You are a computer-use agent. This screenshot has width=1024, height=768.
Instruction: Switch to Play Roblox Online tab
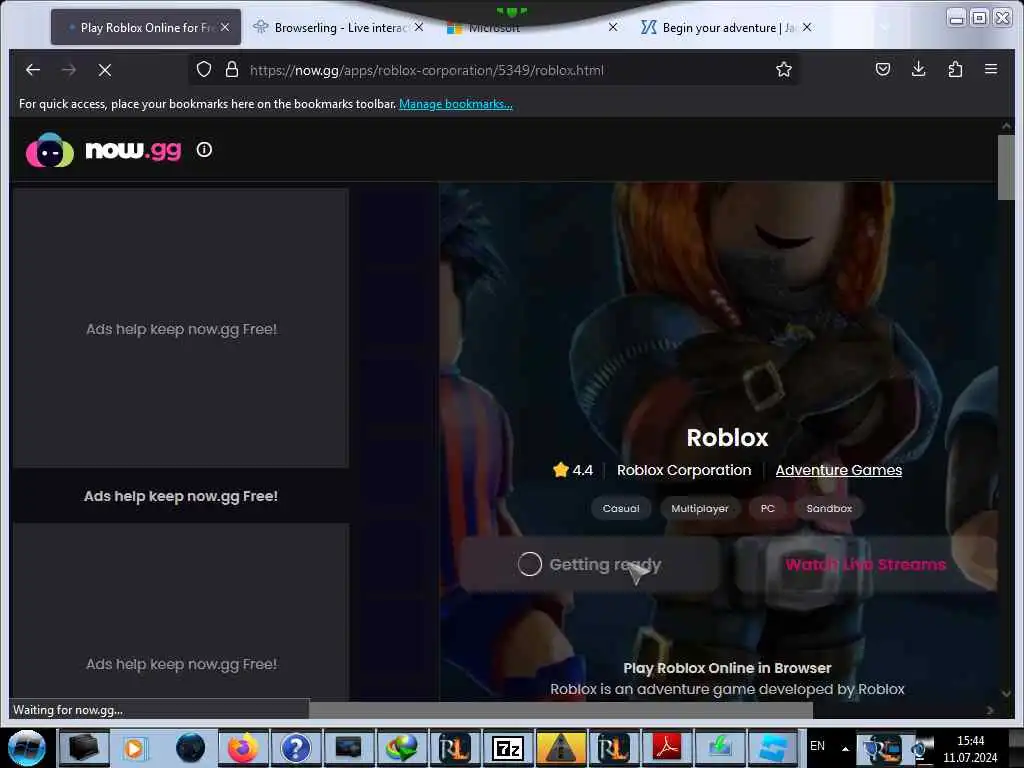(146, 27)
